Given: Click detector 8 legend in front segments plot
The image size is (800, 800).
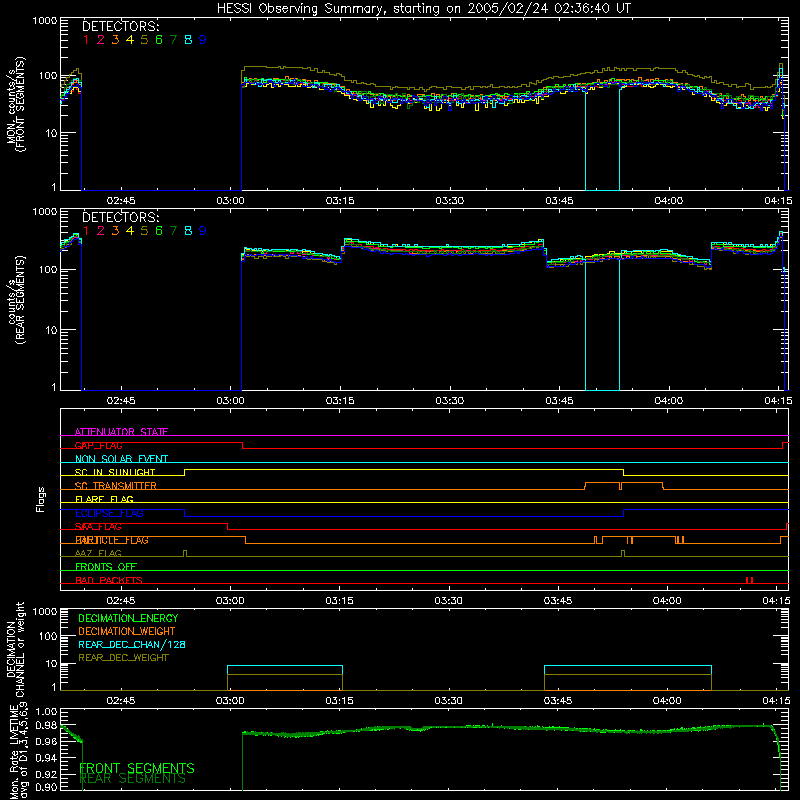Looking at the screenshot, I should pos(188,40).
